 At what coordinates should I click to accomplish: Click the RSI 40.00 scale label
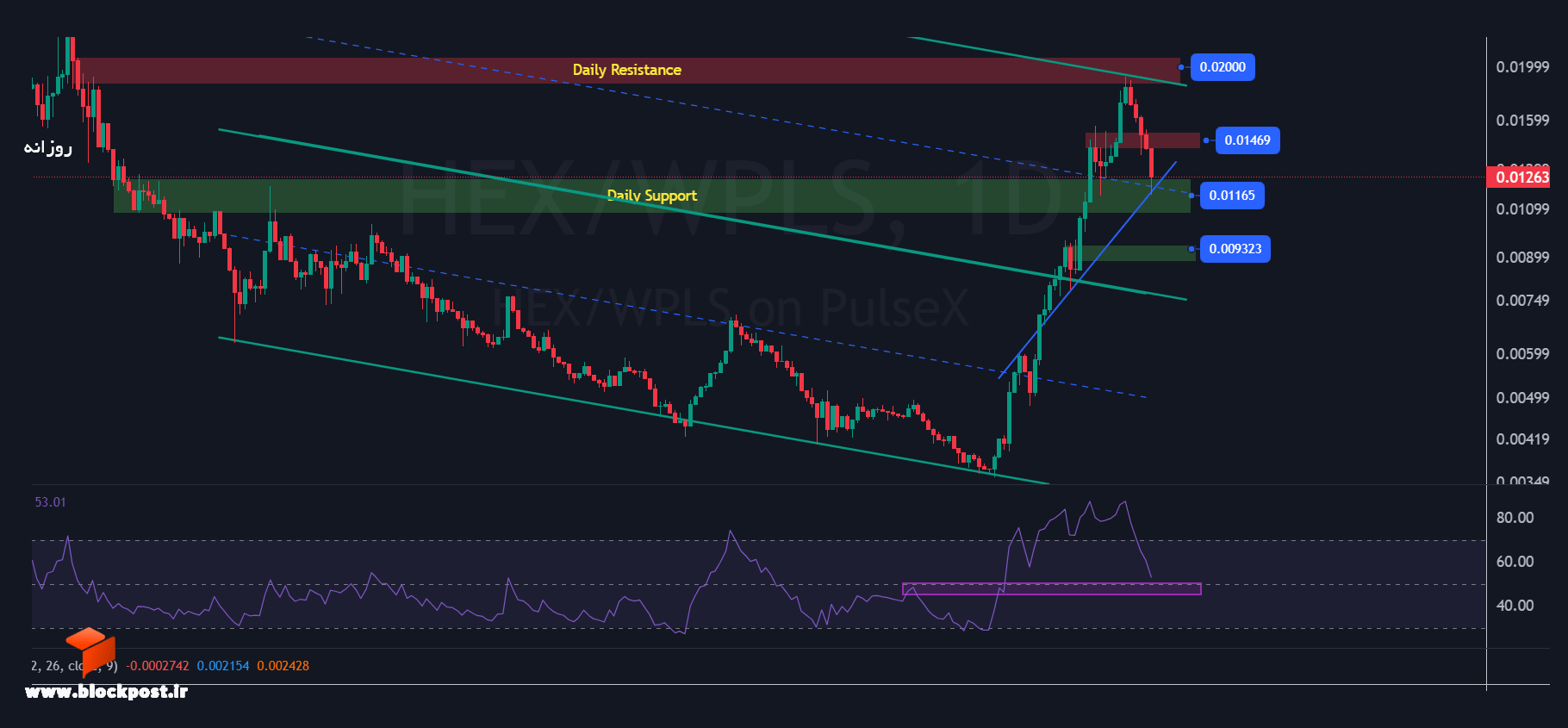[x=1515, y=606]
